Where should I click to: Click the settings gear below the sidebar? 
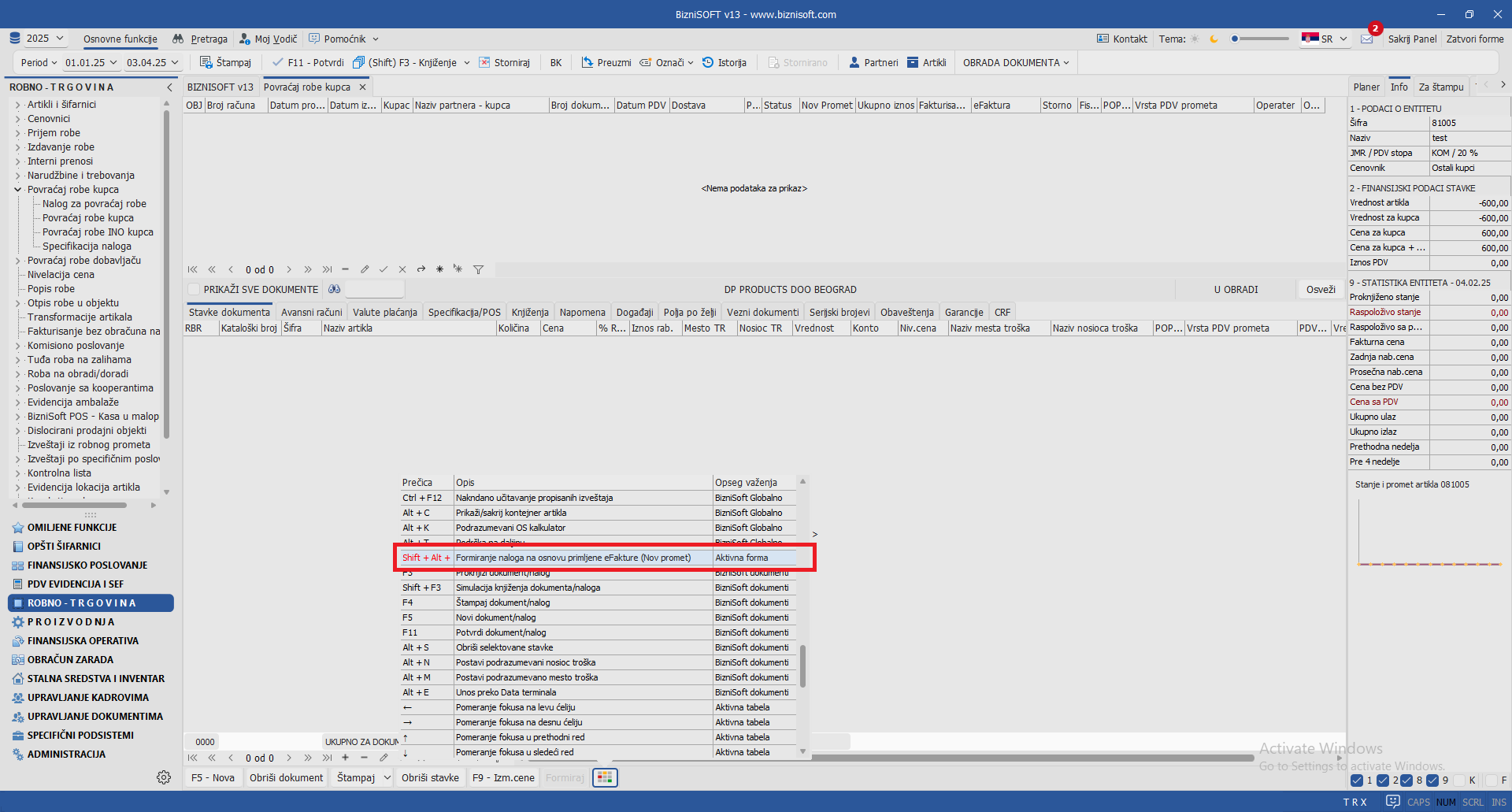click(164, 777)
